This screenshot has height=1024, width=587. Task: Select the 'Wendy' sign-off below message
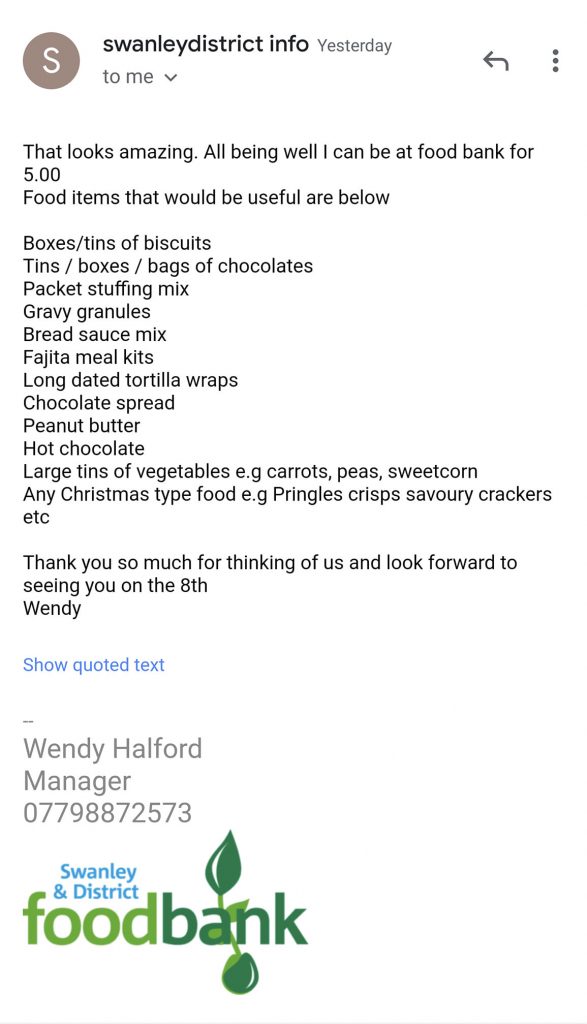click(x=52, y=609)
